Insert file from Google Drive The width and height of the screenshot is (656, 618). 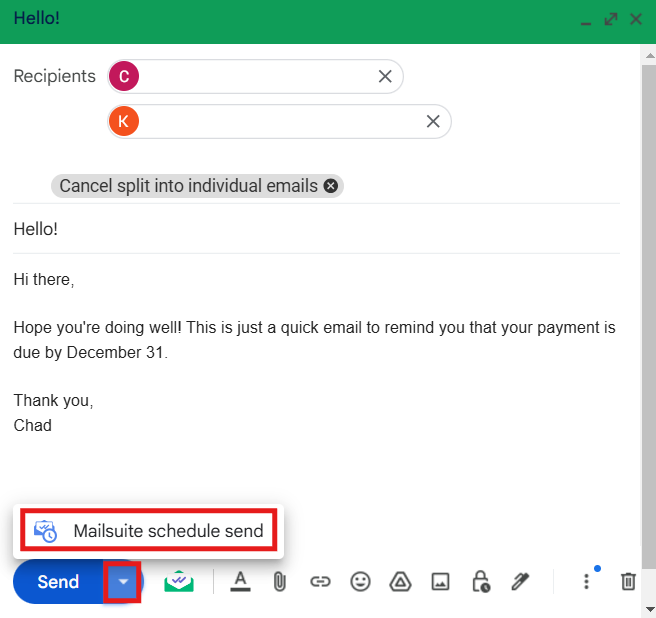(x=398, y=581)
